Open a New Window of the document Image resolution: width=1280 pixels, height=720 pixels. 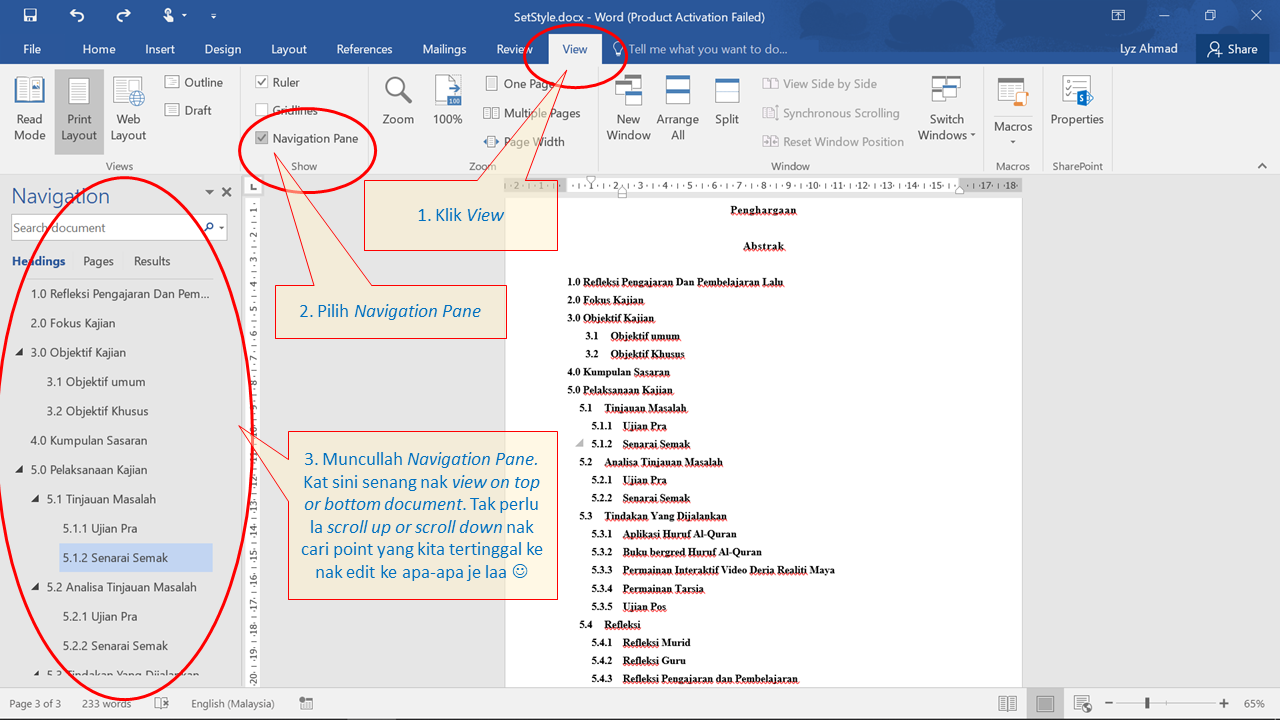coord(628,105)
